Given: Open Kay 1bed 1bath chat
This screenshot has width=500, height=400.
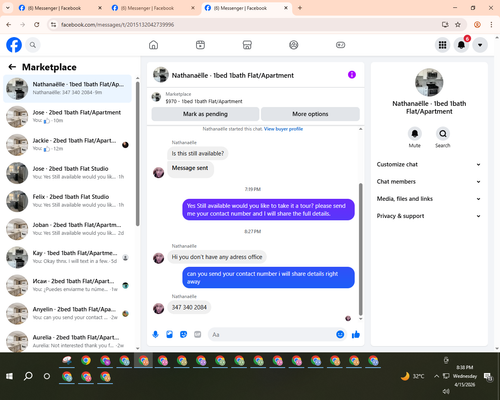Looking at the screenshot, I should pyautogui.click(x=67, y=257).
